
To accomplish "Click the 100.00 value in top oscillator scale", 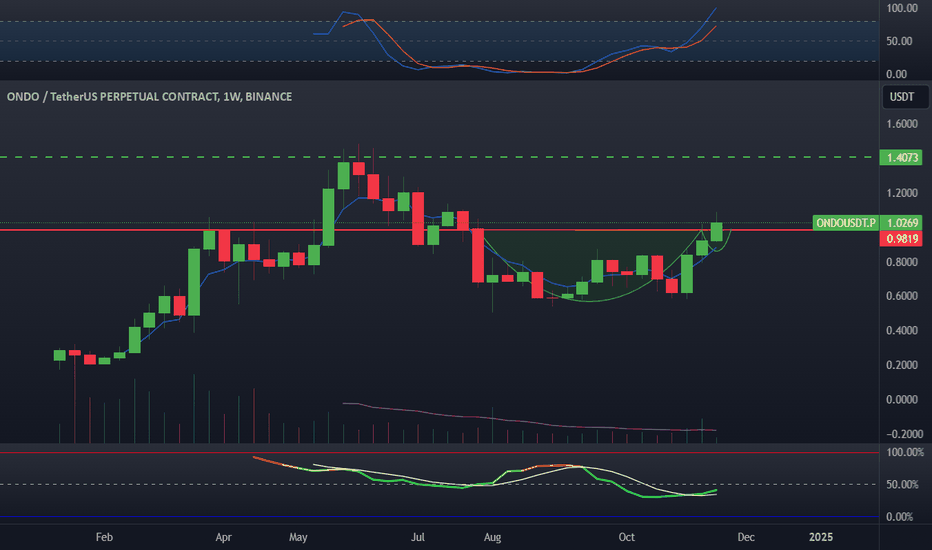I will 902,8.
